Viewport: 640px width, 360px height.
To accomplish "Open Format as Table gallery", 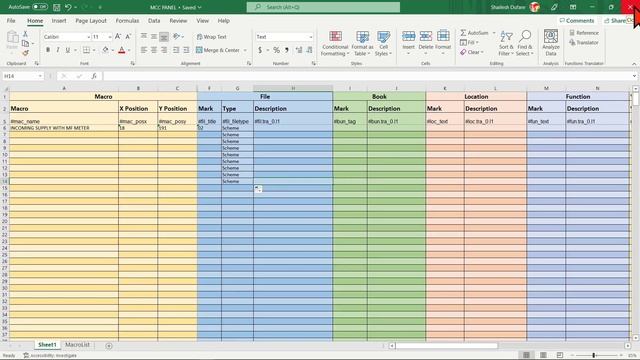I will point(362,43).
